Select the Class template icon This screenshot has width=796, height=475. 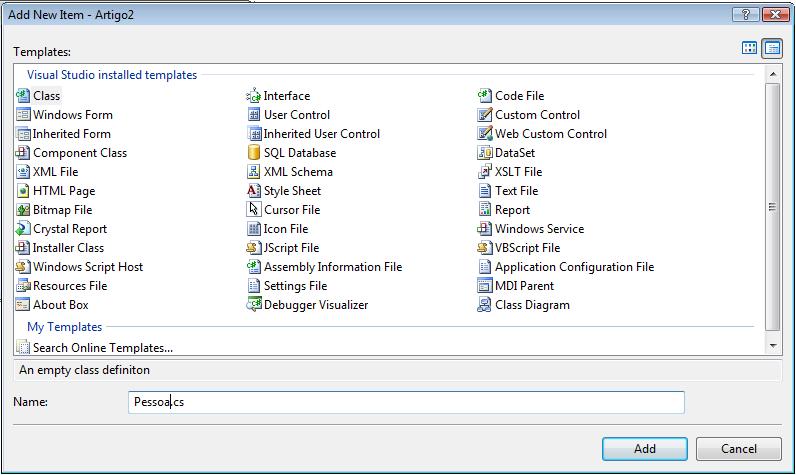(24, 96)
